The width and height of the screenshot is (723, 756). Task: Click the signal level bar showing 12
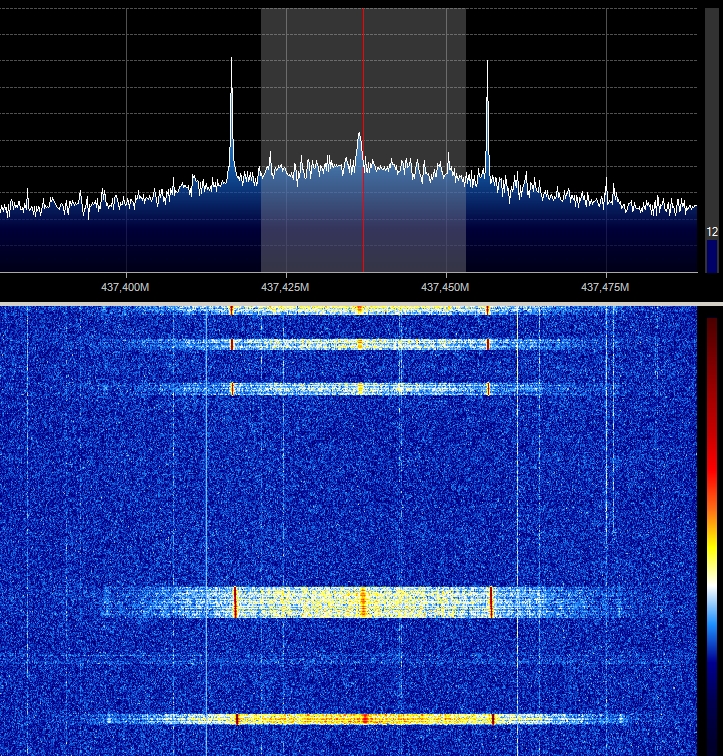point(712,255)
